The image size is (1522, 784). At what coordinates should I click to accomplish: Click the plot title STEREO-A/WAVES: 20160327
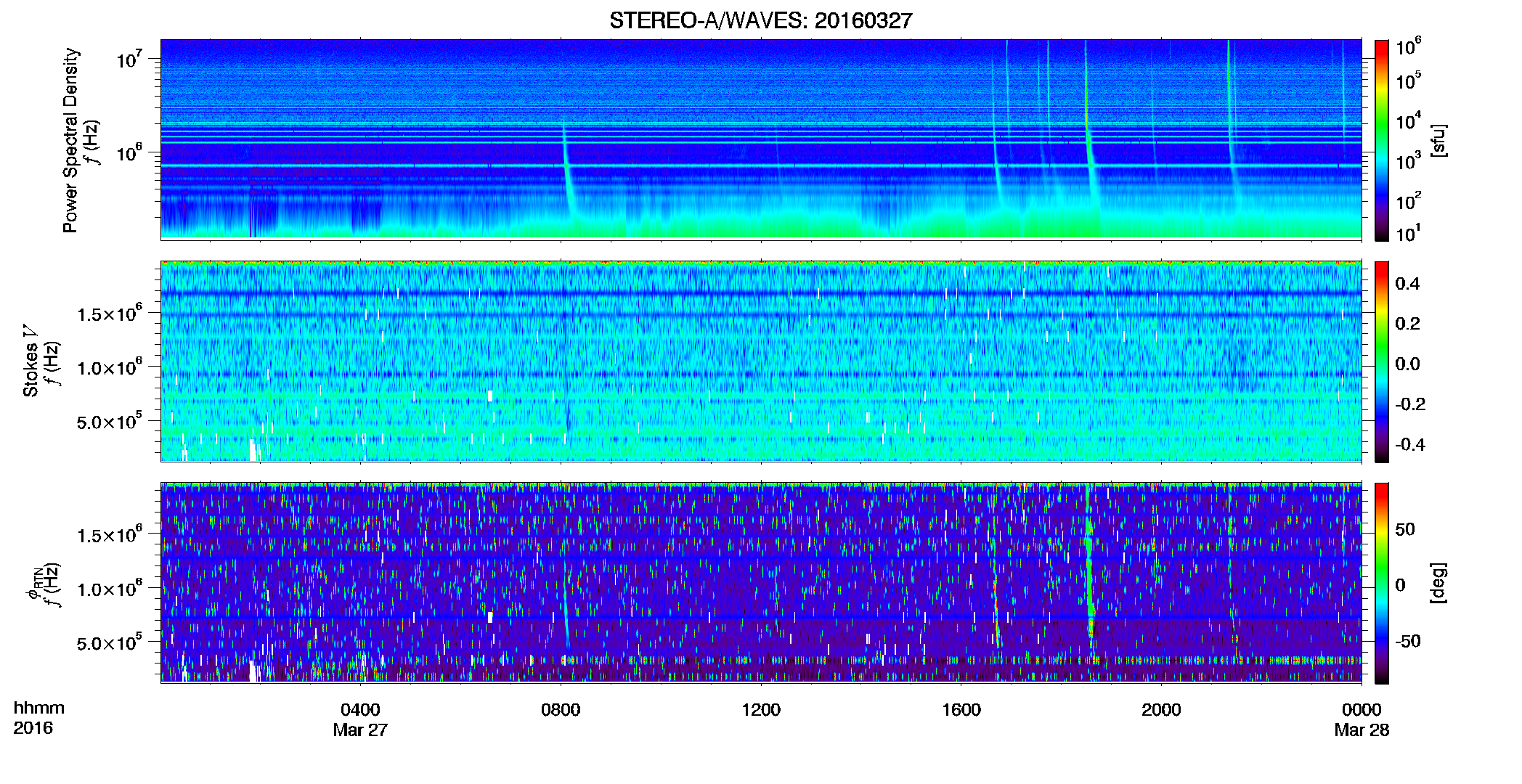click(760, 20)
